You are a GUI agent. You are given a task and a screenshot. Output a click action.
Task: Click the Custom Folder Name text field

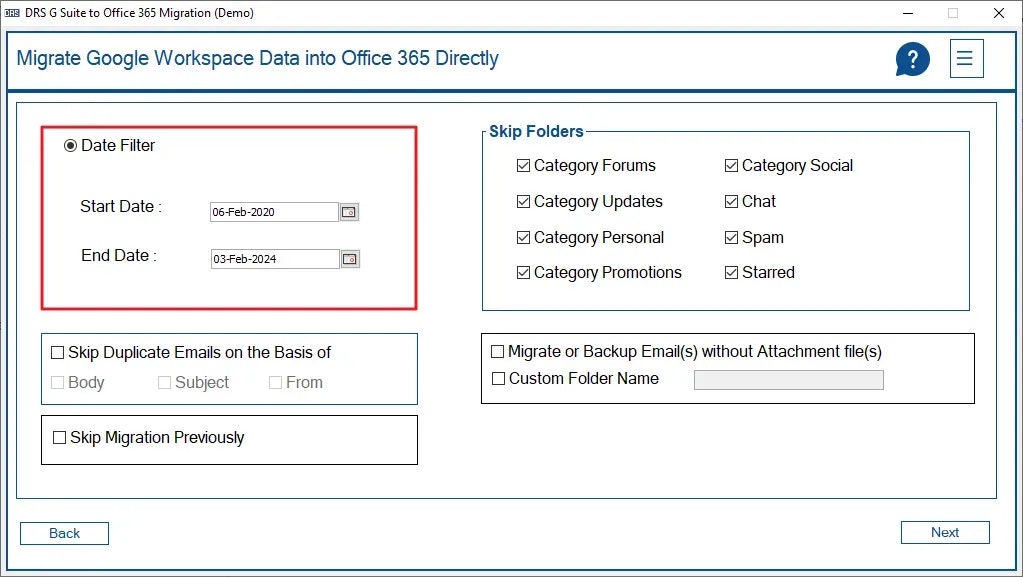coord(789,380)
